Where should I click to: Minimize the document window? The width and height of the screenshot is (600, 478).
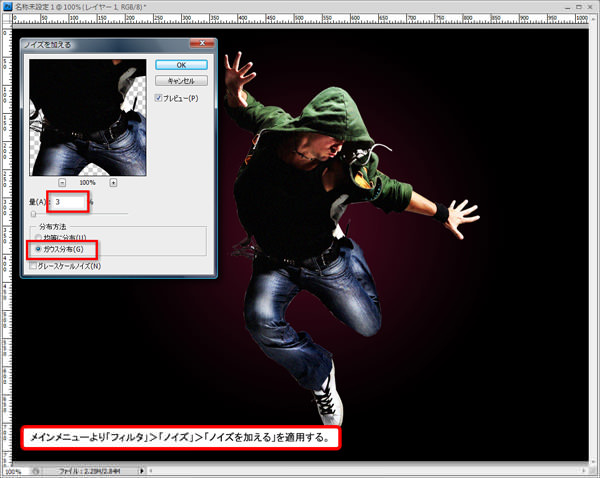pos(569,7)
